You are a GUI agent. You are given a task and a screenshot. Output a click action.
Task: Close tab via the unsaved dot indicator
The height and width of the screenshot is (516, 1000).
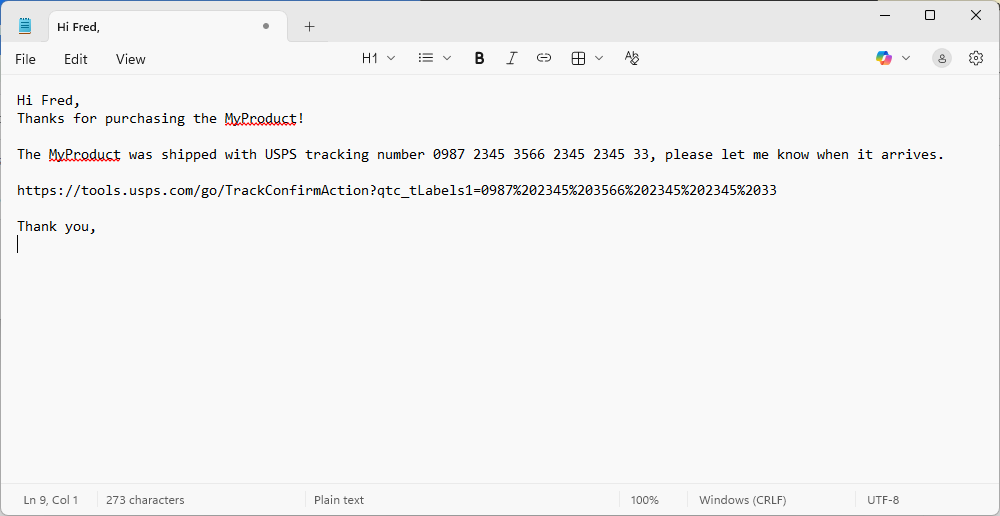(266, 26)
